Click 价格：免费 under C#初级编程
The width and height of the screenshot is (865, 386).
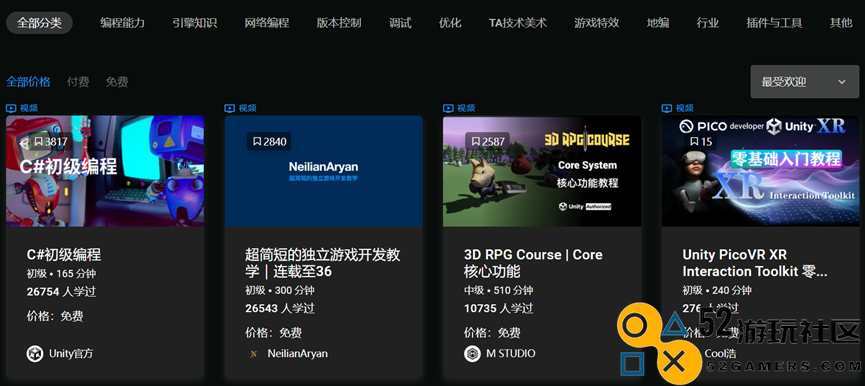pyautogui.click(x=55, y=316)
